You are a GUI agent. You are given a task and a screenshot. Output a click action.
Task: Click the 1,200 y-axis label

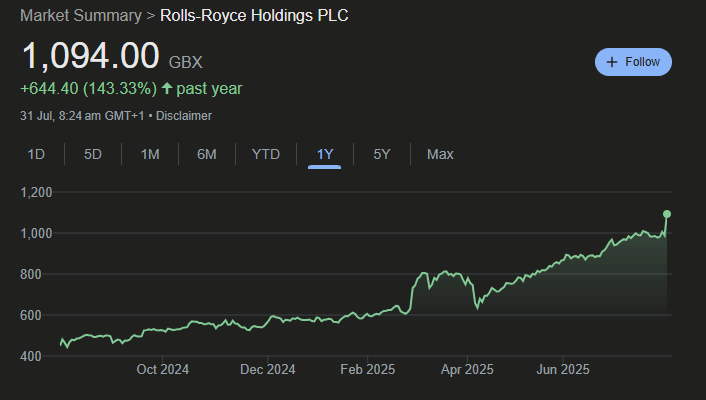point(37,192)
